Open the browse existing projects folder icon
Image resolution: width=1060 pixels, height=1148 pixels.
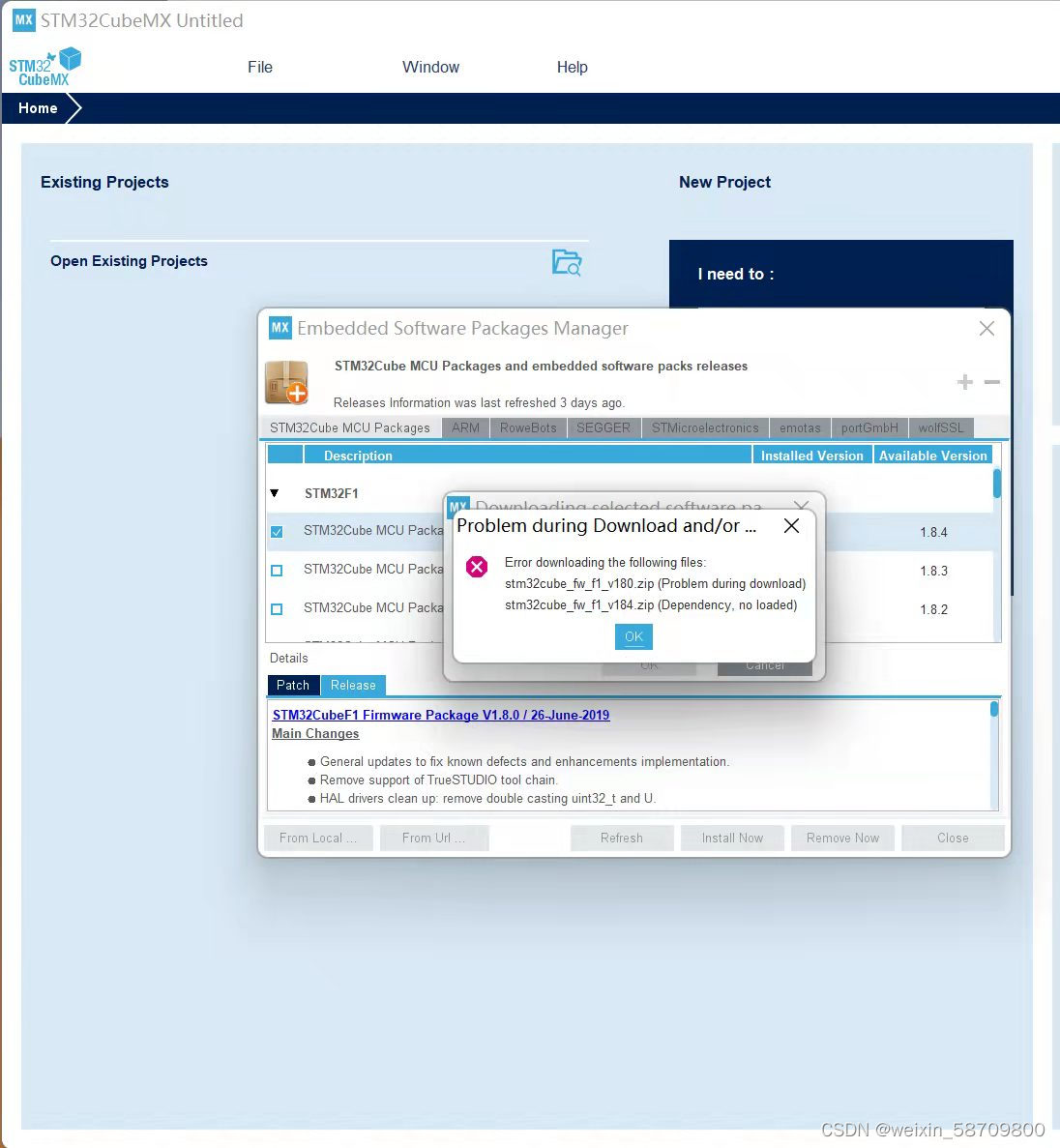point(567,262)
